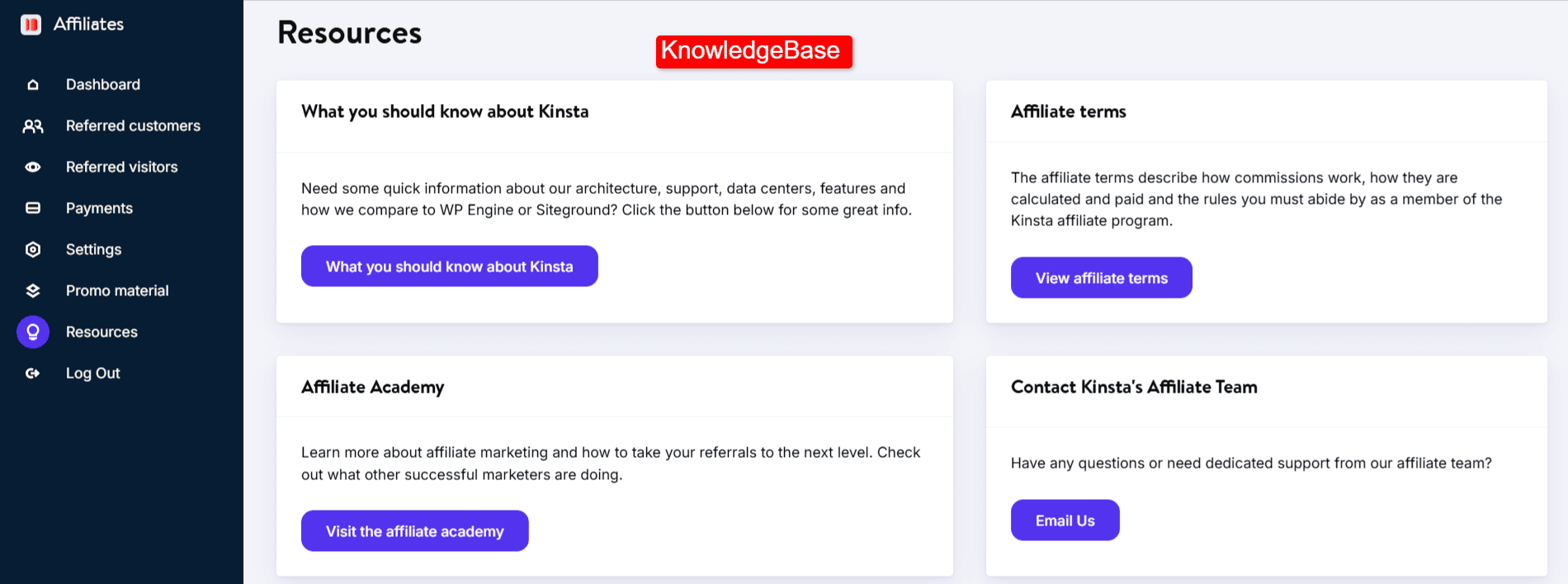Open Settings via the gear icon
The width and height of the screenshot is (1568, 584).
[33, 249]
